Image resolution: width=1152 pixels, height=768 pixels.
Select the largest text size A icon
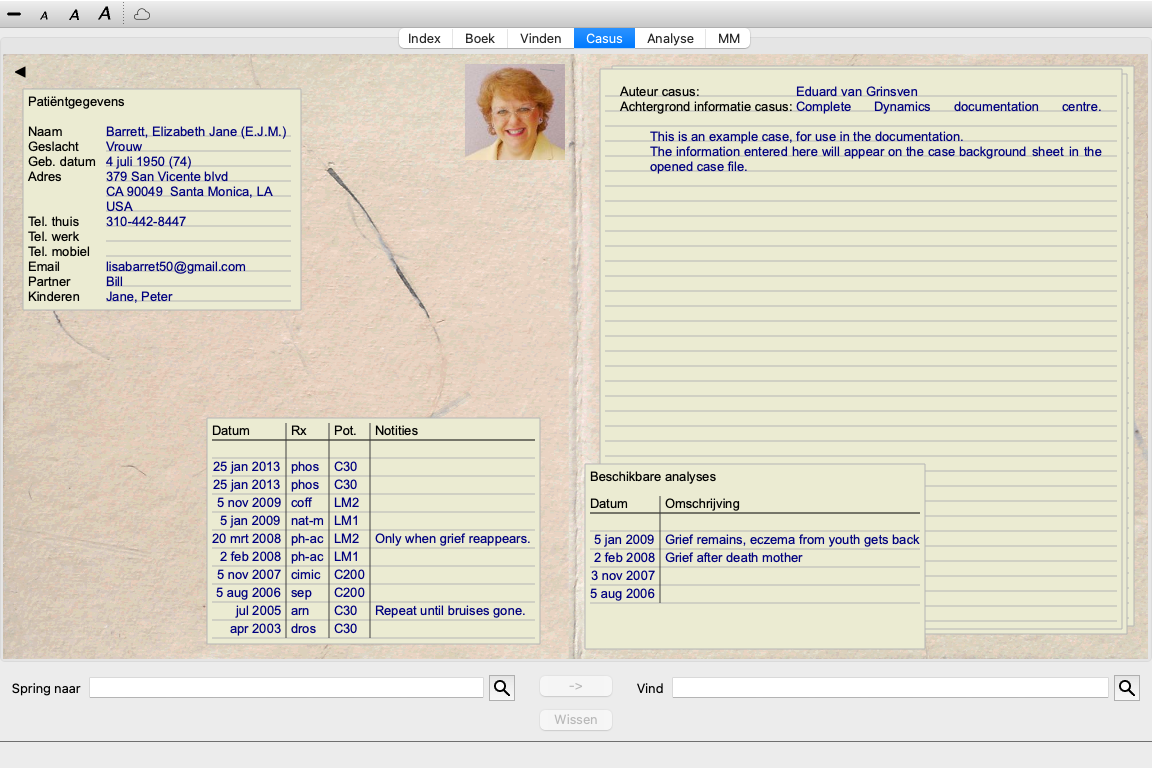coord(104,14)
